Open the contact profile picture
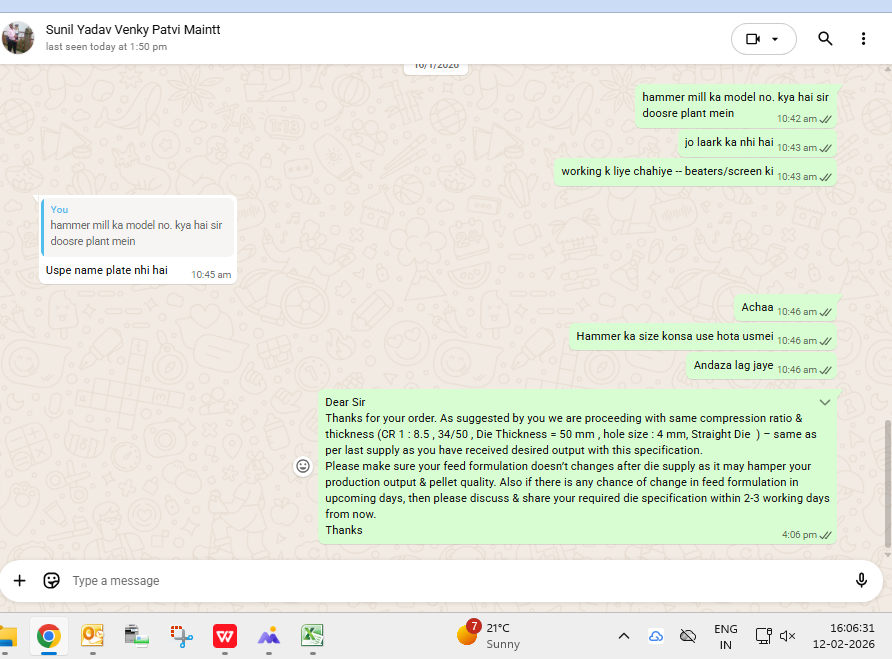 pos(18,38)
